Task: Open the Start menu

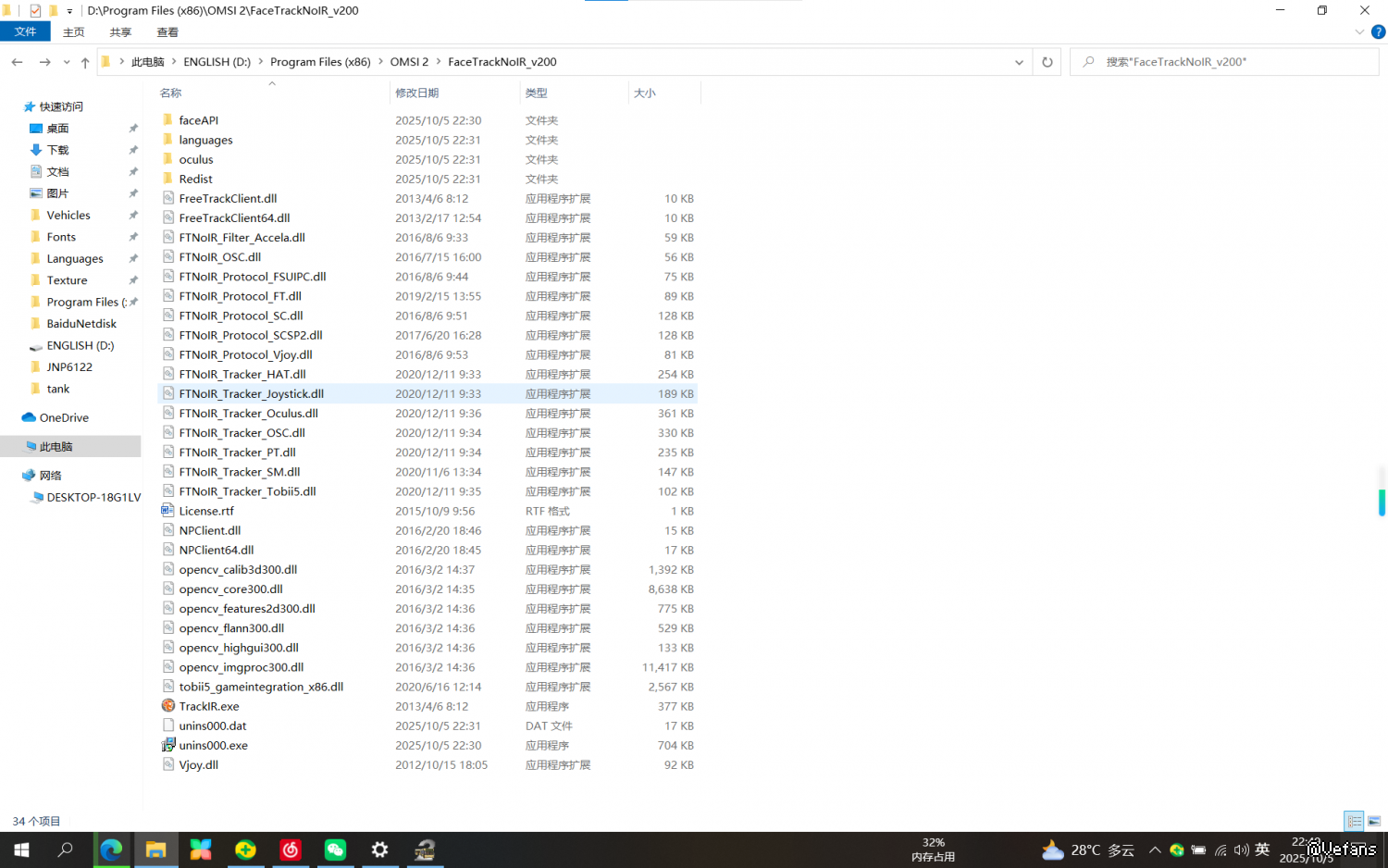Action: pos(22,849)
